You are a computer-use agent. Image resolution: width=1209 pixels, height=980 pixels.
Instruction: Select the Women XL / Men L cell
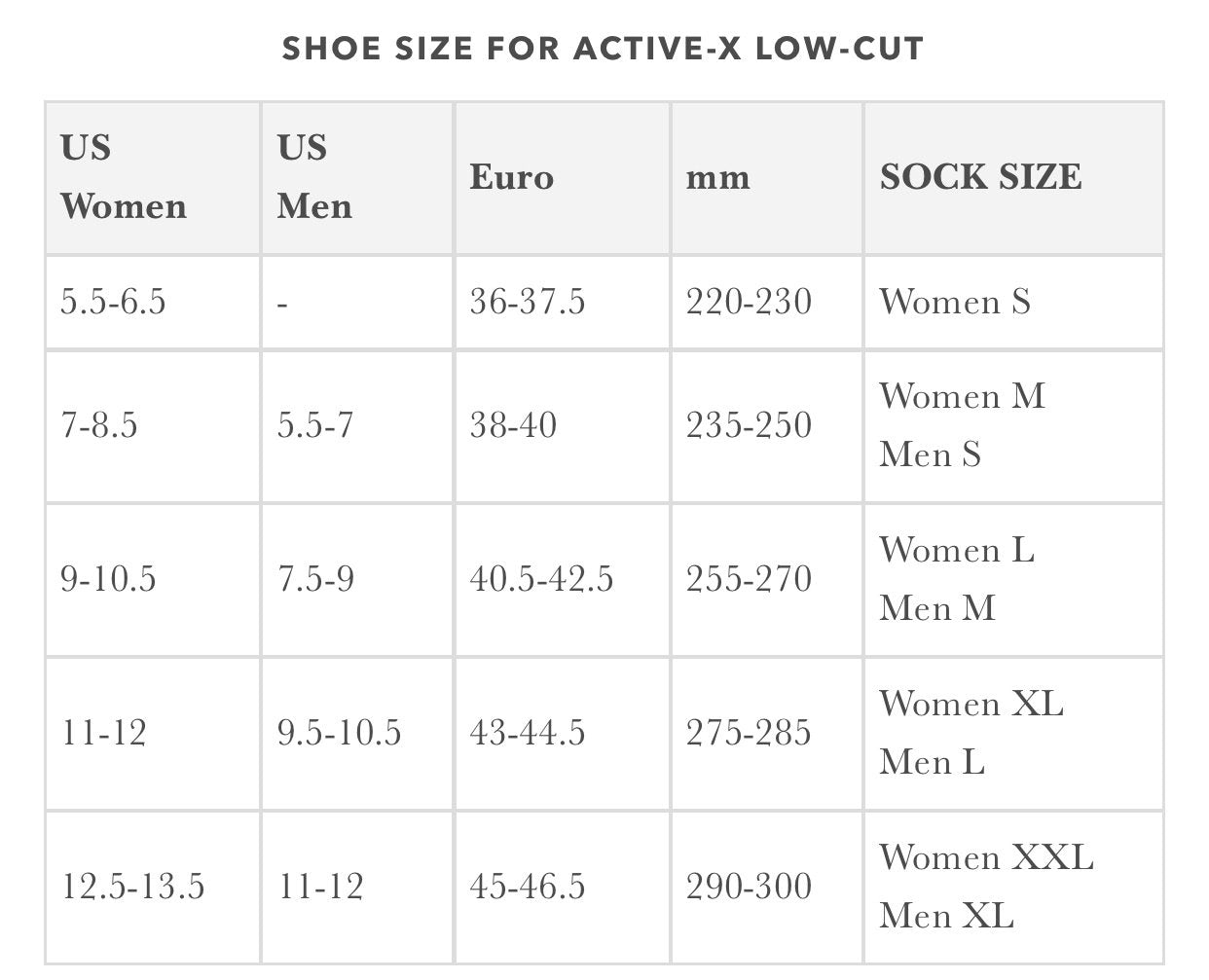click(971, 733)
